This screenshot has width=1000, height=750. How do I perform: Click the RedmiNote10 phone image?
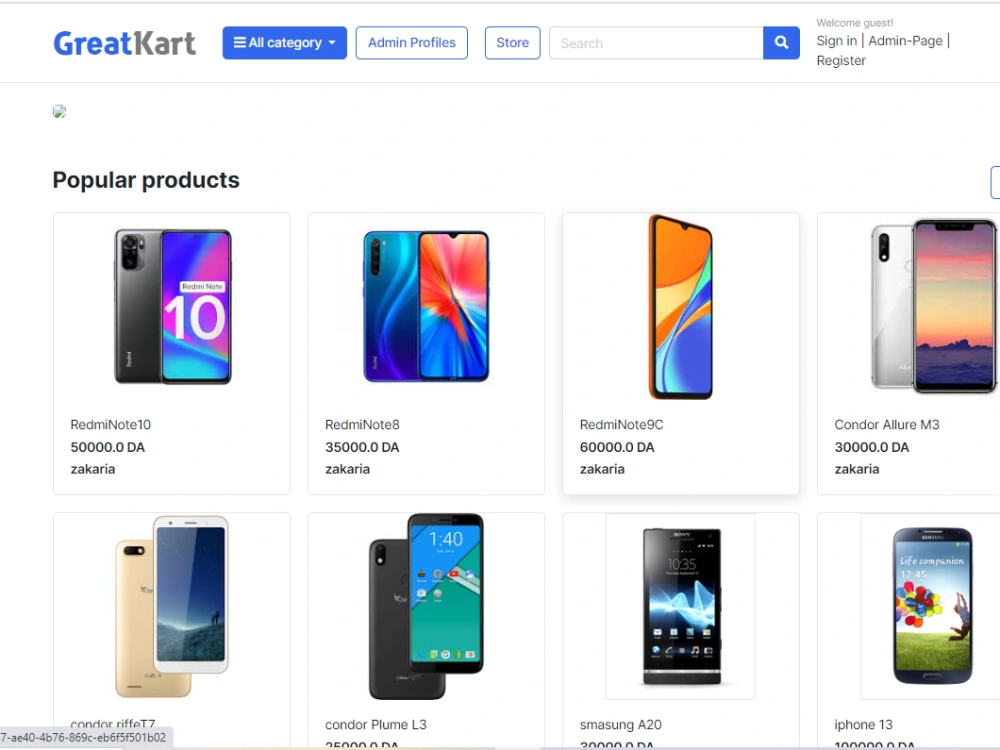[x=171, y=305]
